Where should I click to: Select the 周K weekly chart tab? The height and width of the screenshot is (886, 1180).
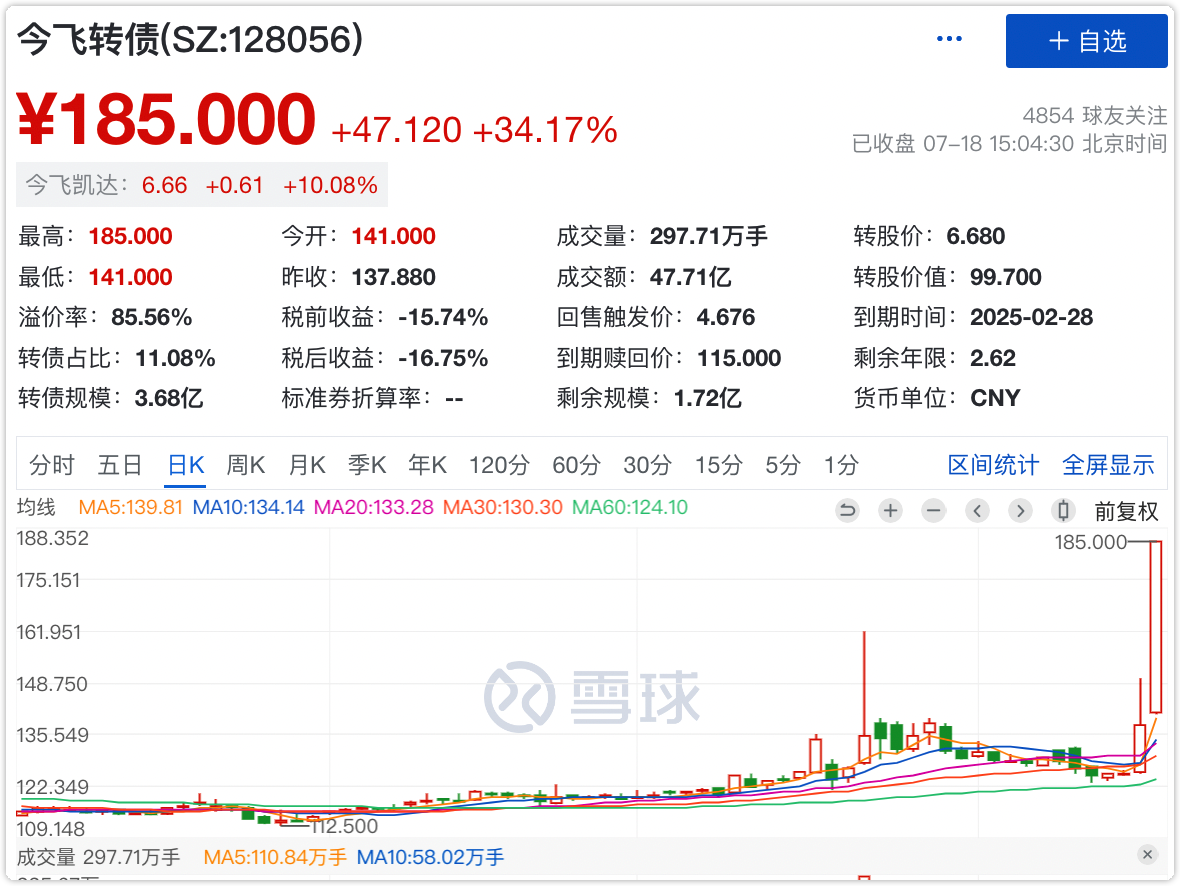point(245,465)
